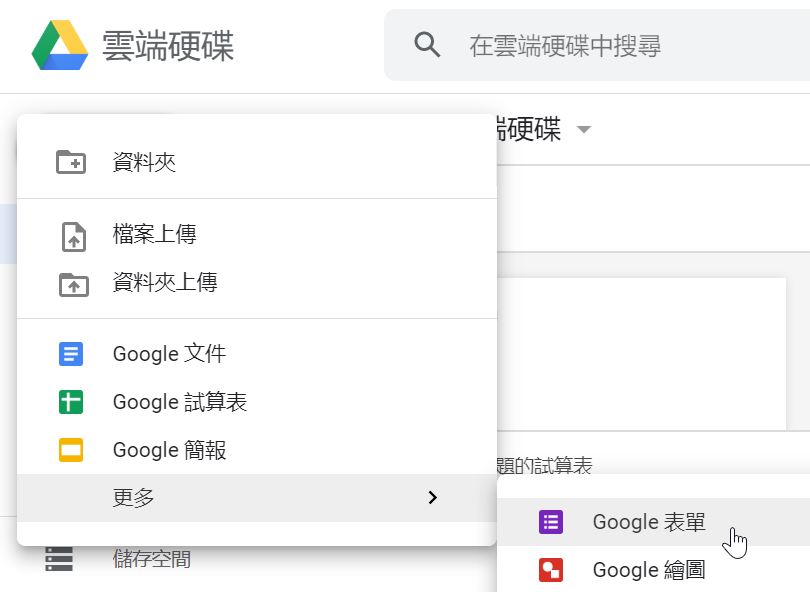This screenshot has height=592, width=810.
Task: Click the search magnifier icon
Action: coord(427,44)
